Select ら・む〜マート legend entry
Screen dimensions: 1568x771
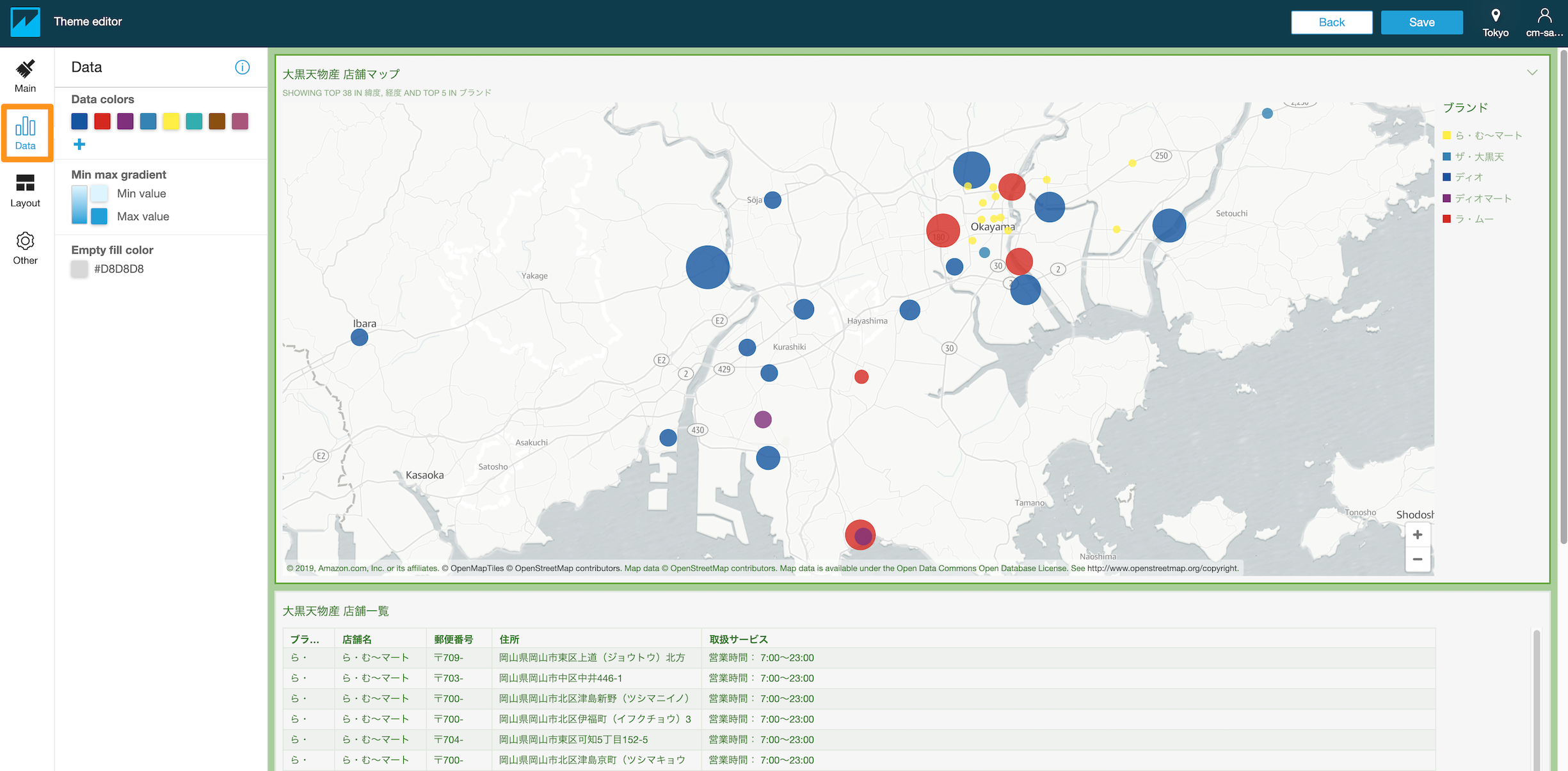click(1482, 136)
